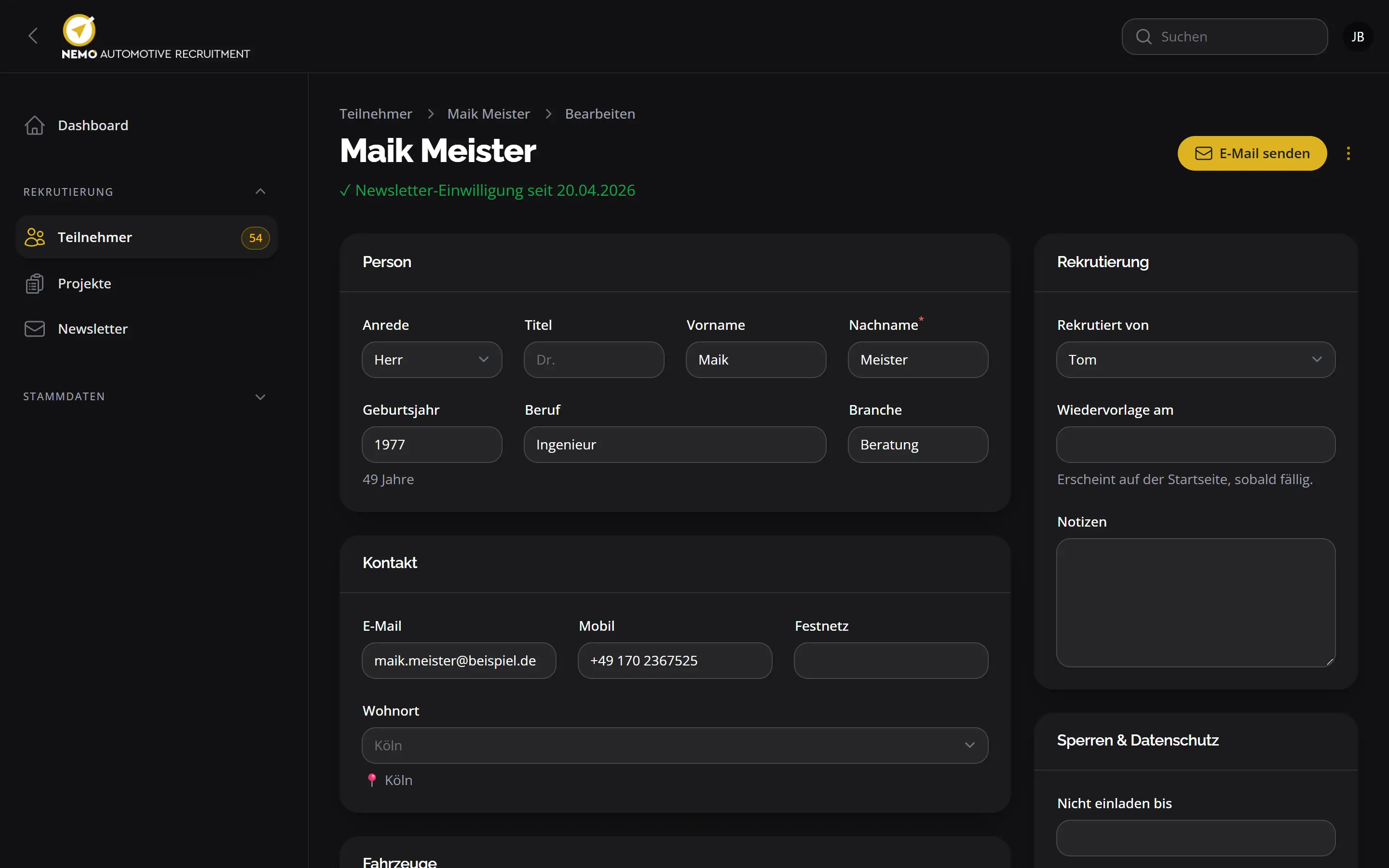The image size is (1389, 868).
Task: Click the empty Festnetz field
Action: click(x=891, y=661)
